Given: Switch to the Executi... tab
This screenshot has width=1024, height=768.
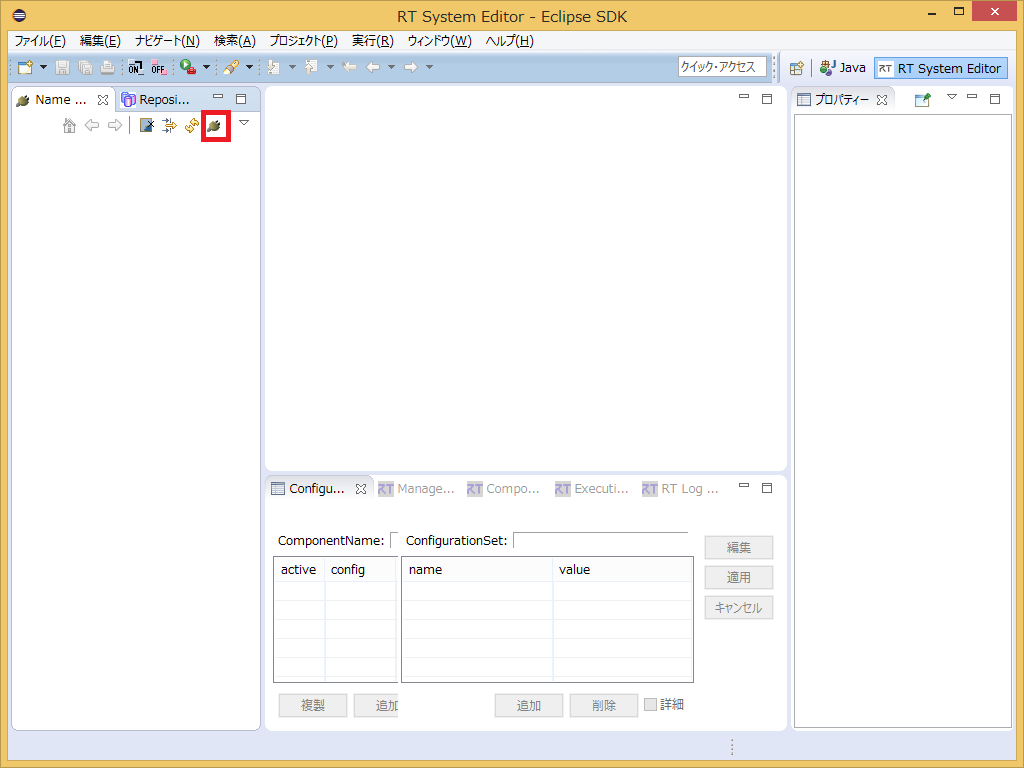Looking at the screenshot, I should (592, 488).
